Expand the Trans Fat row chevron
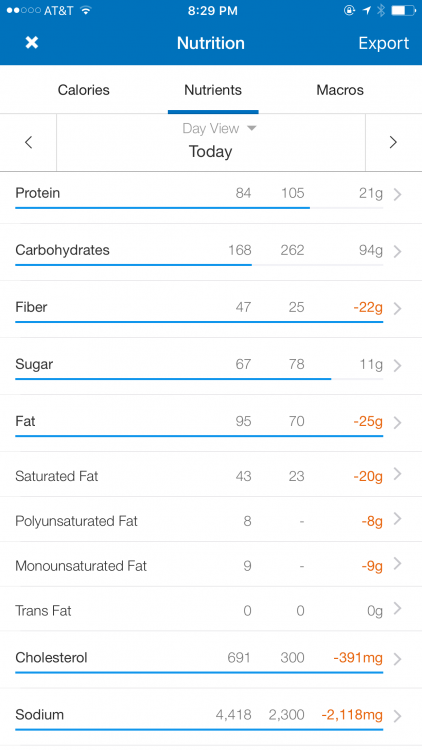Screen dimensions: 422x750 coord(397,608)
